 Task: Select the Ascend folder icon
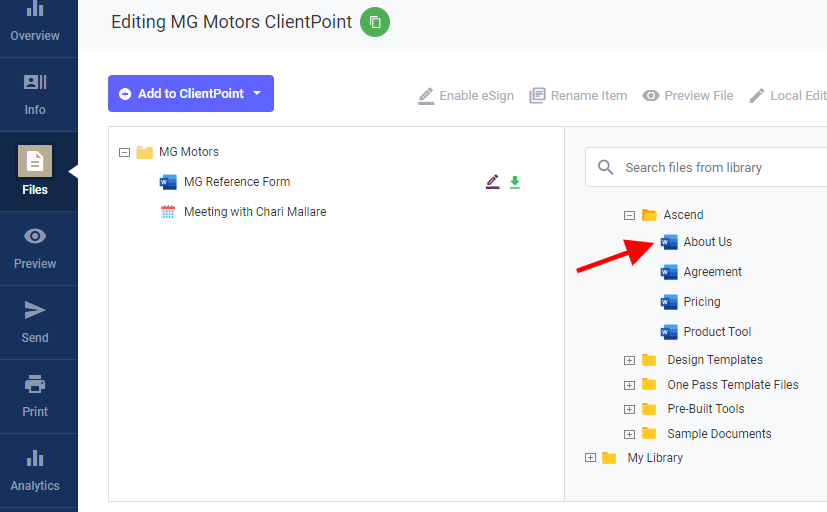click(x=649, y=215)
